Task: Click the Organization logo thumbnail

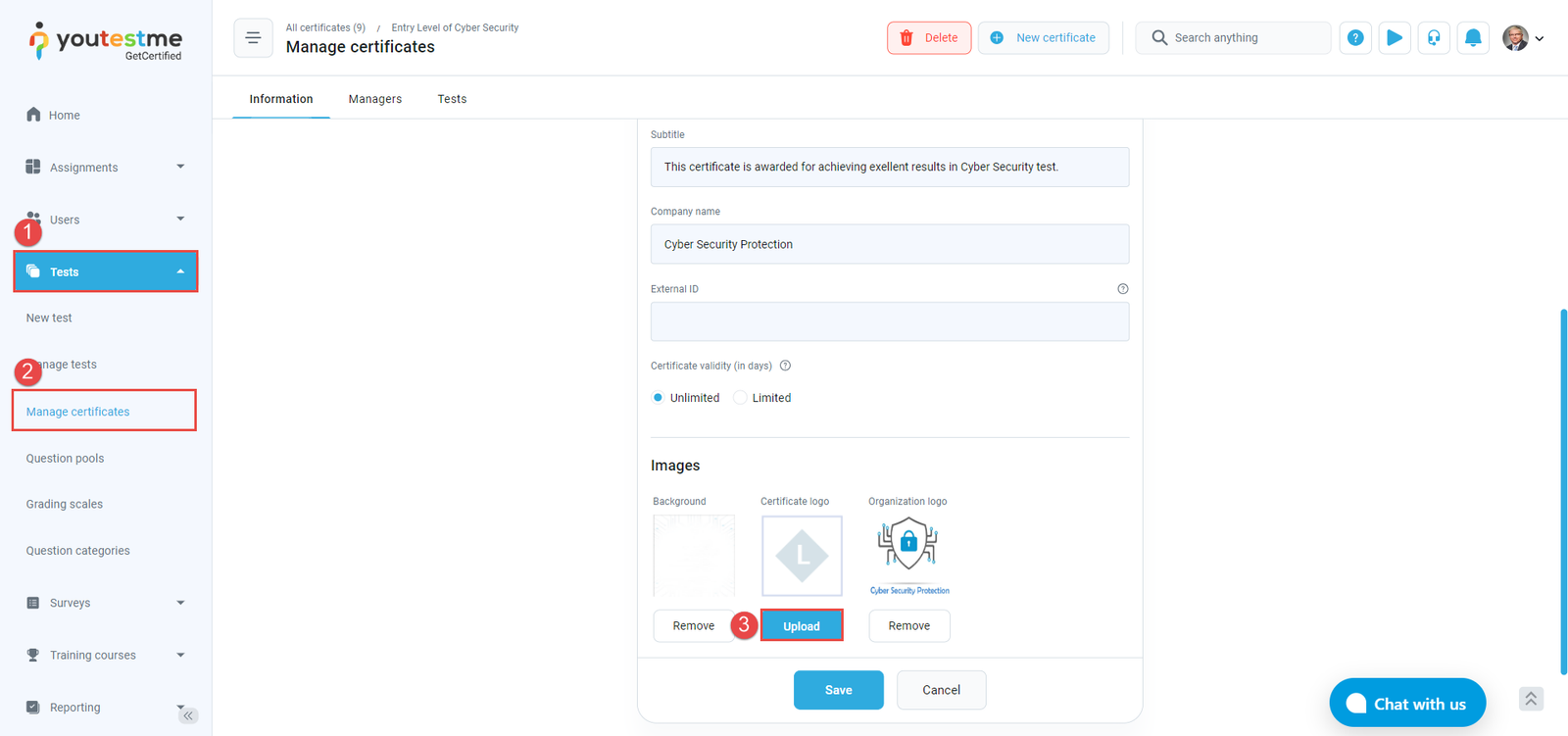Action: pos(909,556)
